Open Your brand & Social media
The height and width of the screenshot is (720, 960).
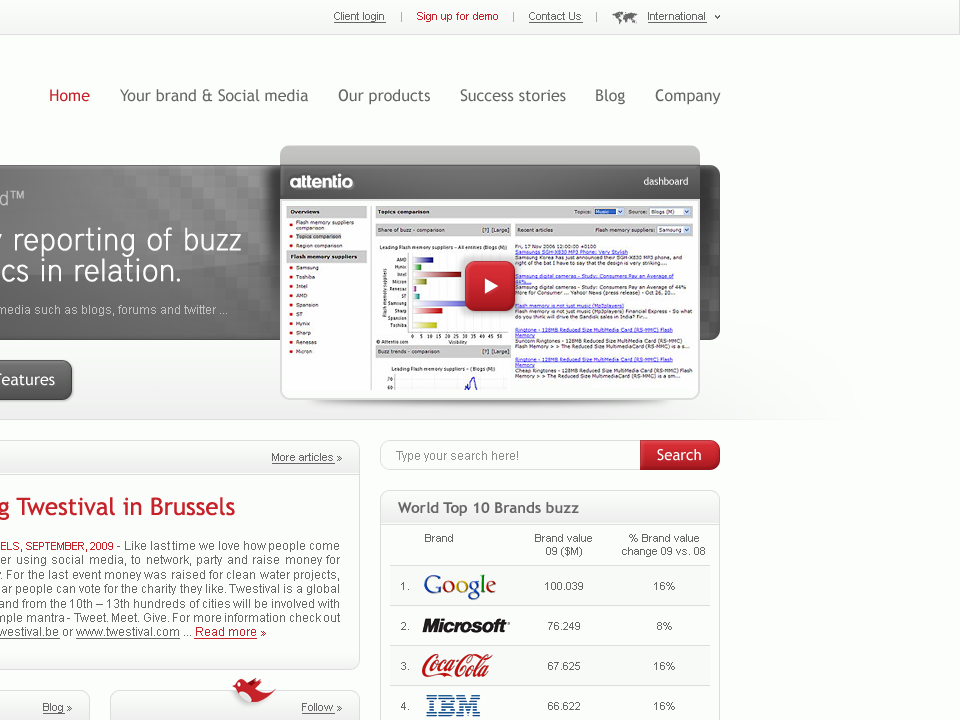(x=214, y=96)
